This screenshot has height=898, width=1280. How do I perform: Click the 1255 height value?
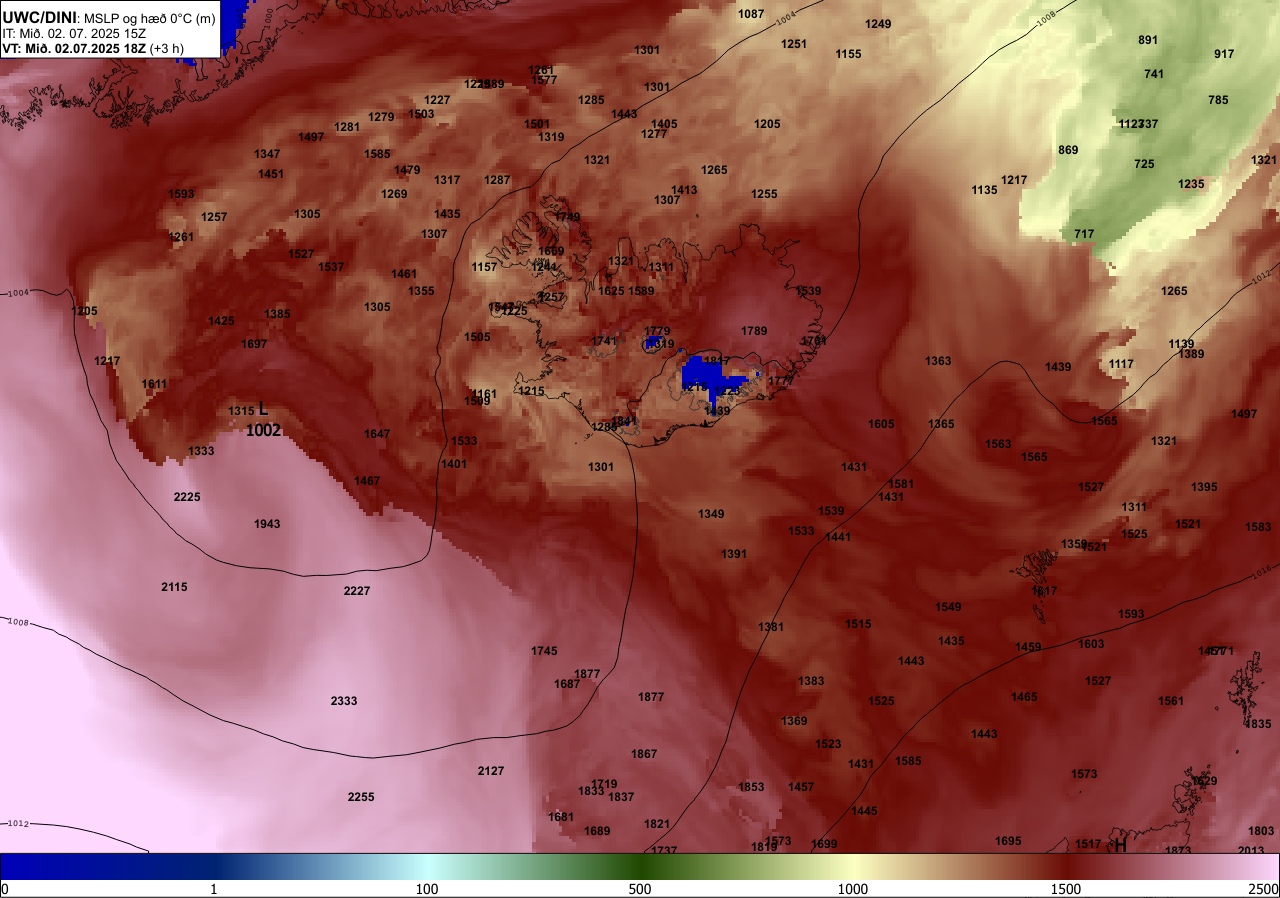764,194
